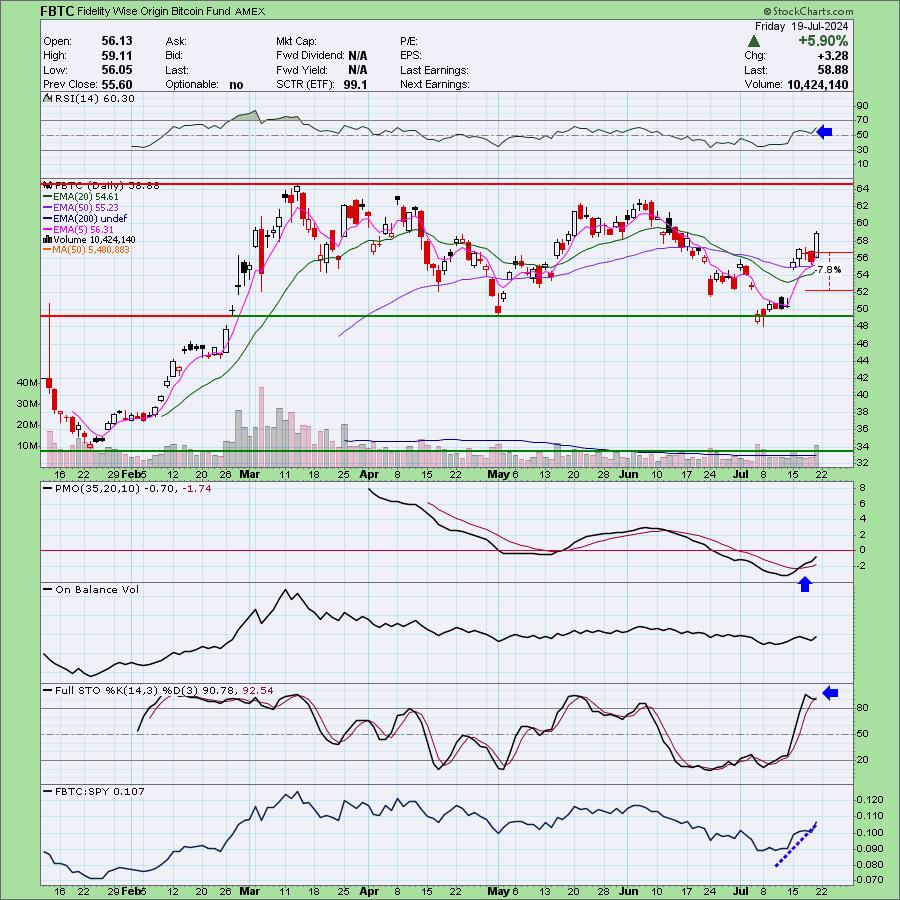Click the 10M volume axis label

tap(27, 446)
